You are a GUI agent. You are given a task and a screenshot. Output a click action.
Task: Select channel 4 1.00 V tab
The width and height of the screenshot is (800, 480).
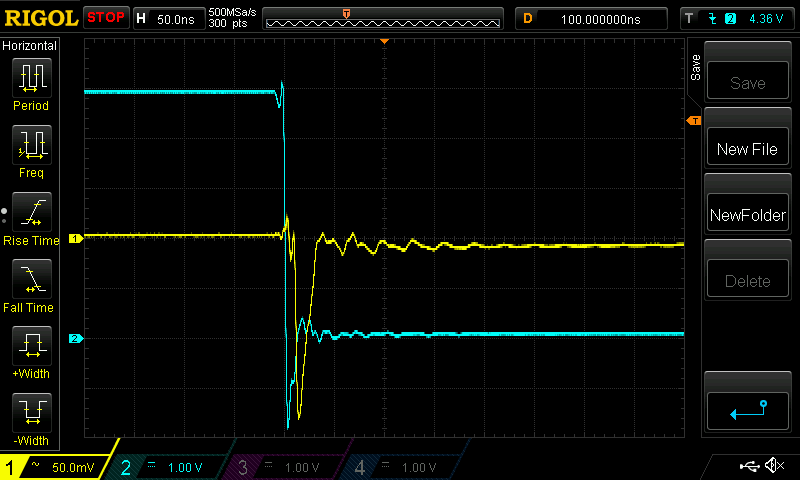pyautogui.click(x=401, y=467)
